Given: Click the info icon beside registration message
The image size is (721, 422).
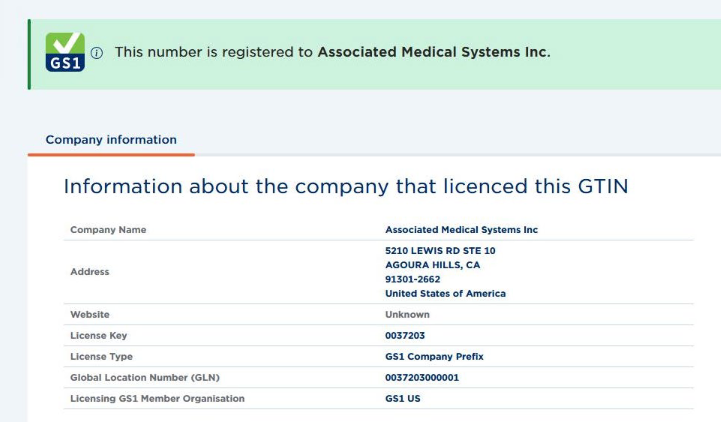Looking at the screenshot, I should (97, 53).
